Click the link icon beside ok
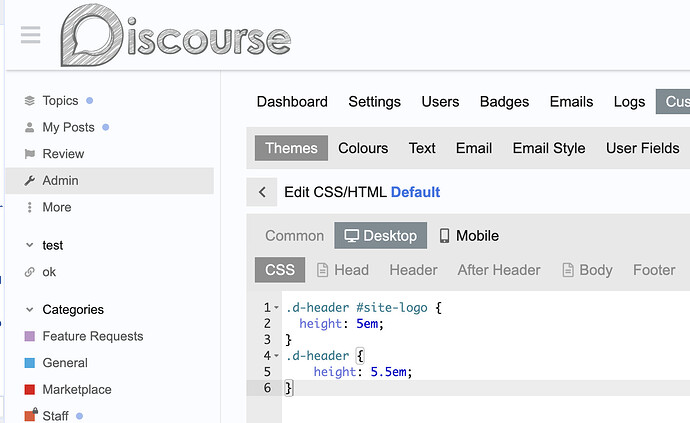The image size is (690, 423). pyautogui.click(x=29, y=272)
